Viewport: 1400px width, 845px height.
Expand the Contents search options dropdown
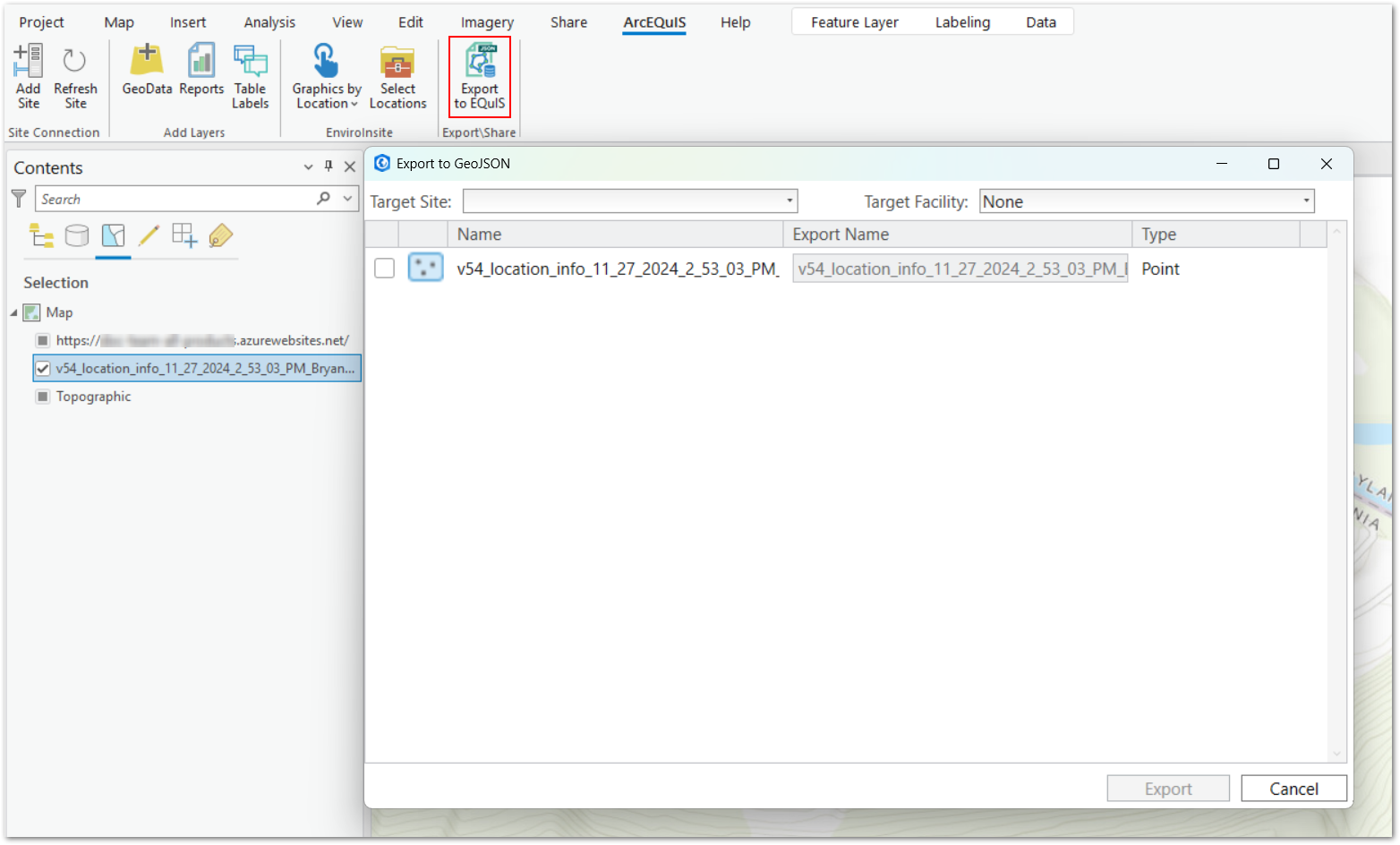coord(347,199)
